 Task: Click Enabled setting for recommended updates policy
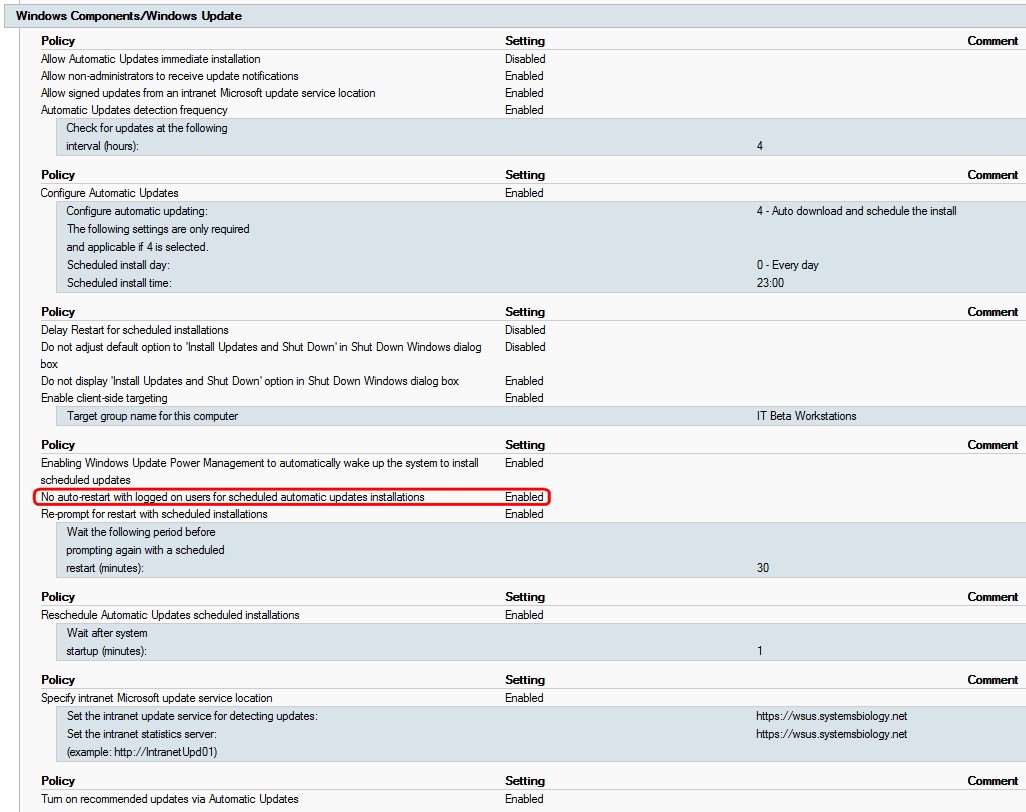point(524,800)
